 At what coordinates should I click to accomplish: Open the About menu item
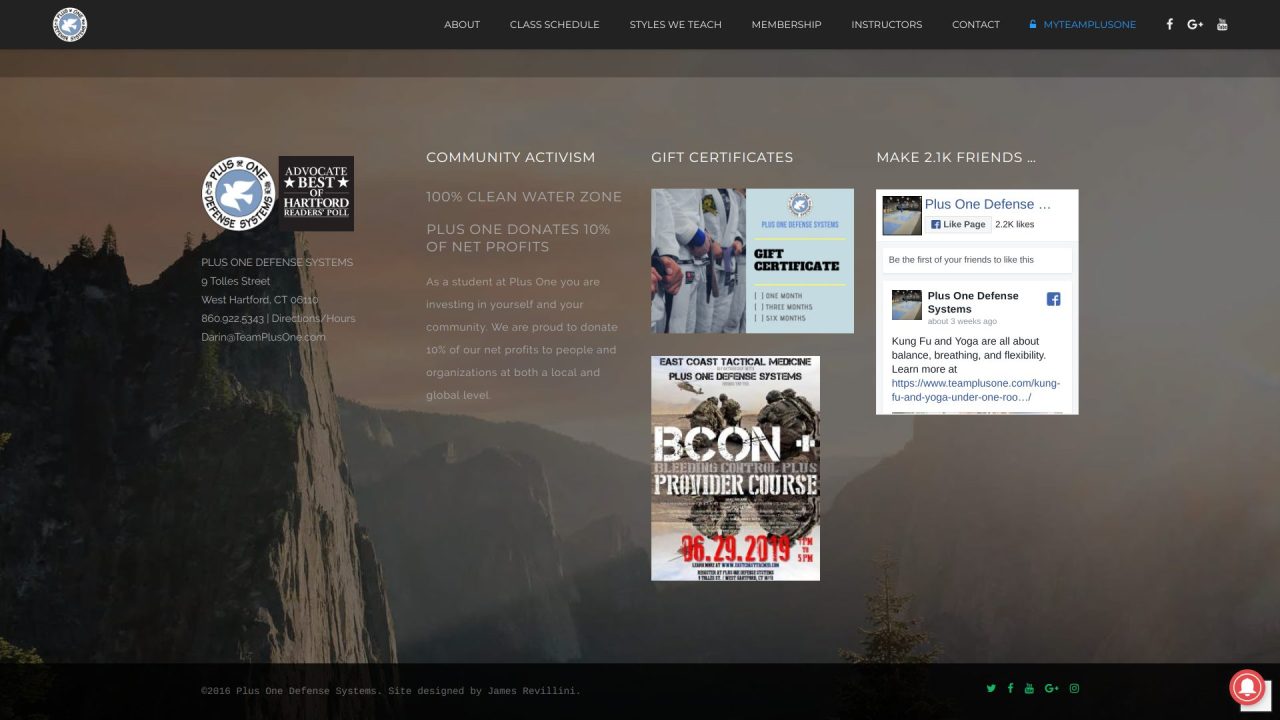[462, 24]
